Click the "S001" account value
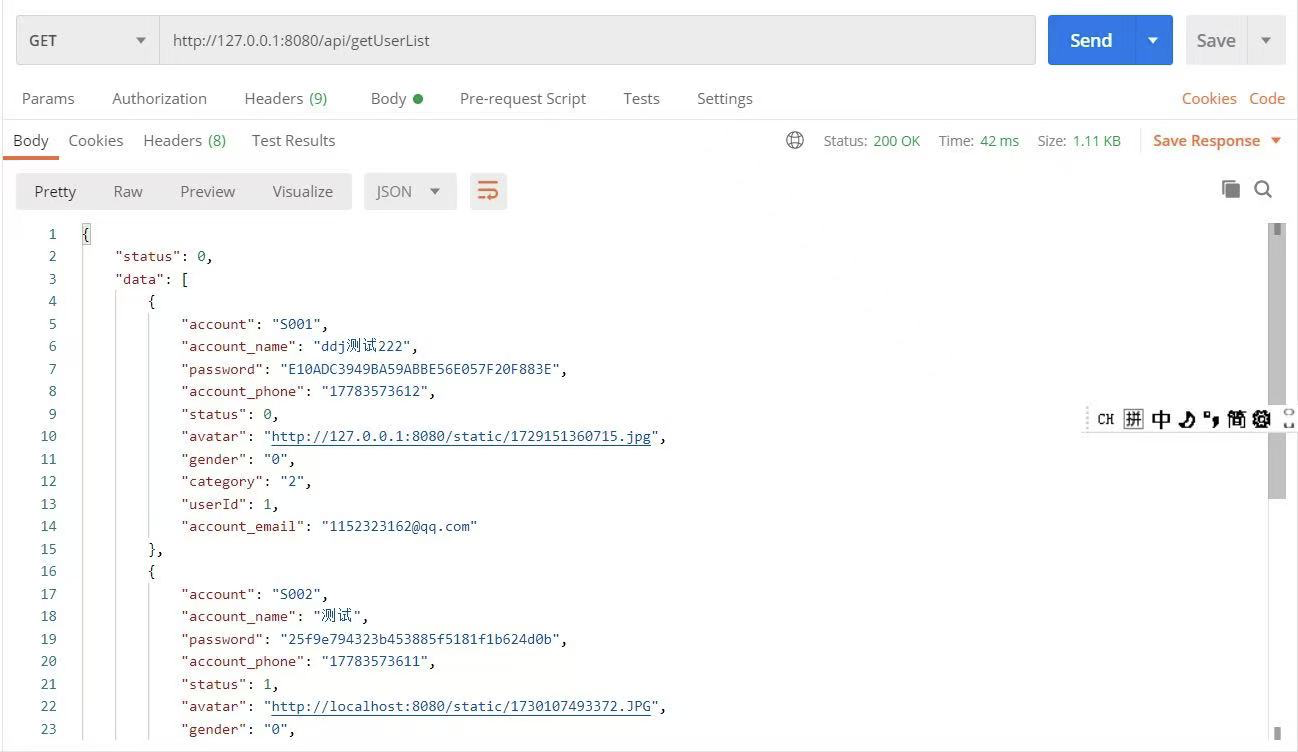Image resolution: width=1298 pixels, height=752 pixels. click(295, 324)
